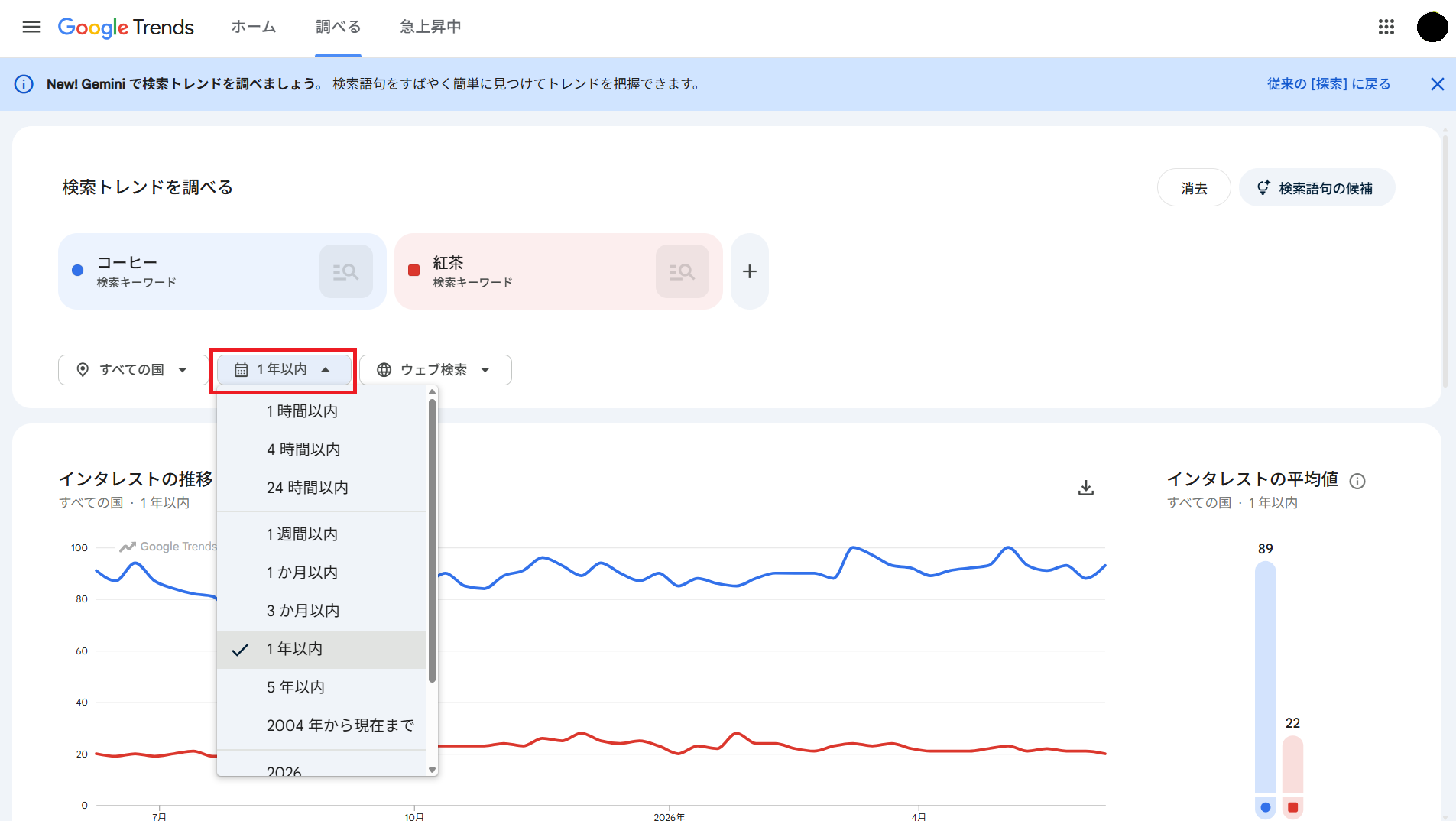Image resolution: width=1456 pixels, height=821 pixels.
Task: Open the 急上昇中 tab
Action: click(430, 28)
